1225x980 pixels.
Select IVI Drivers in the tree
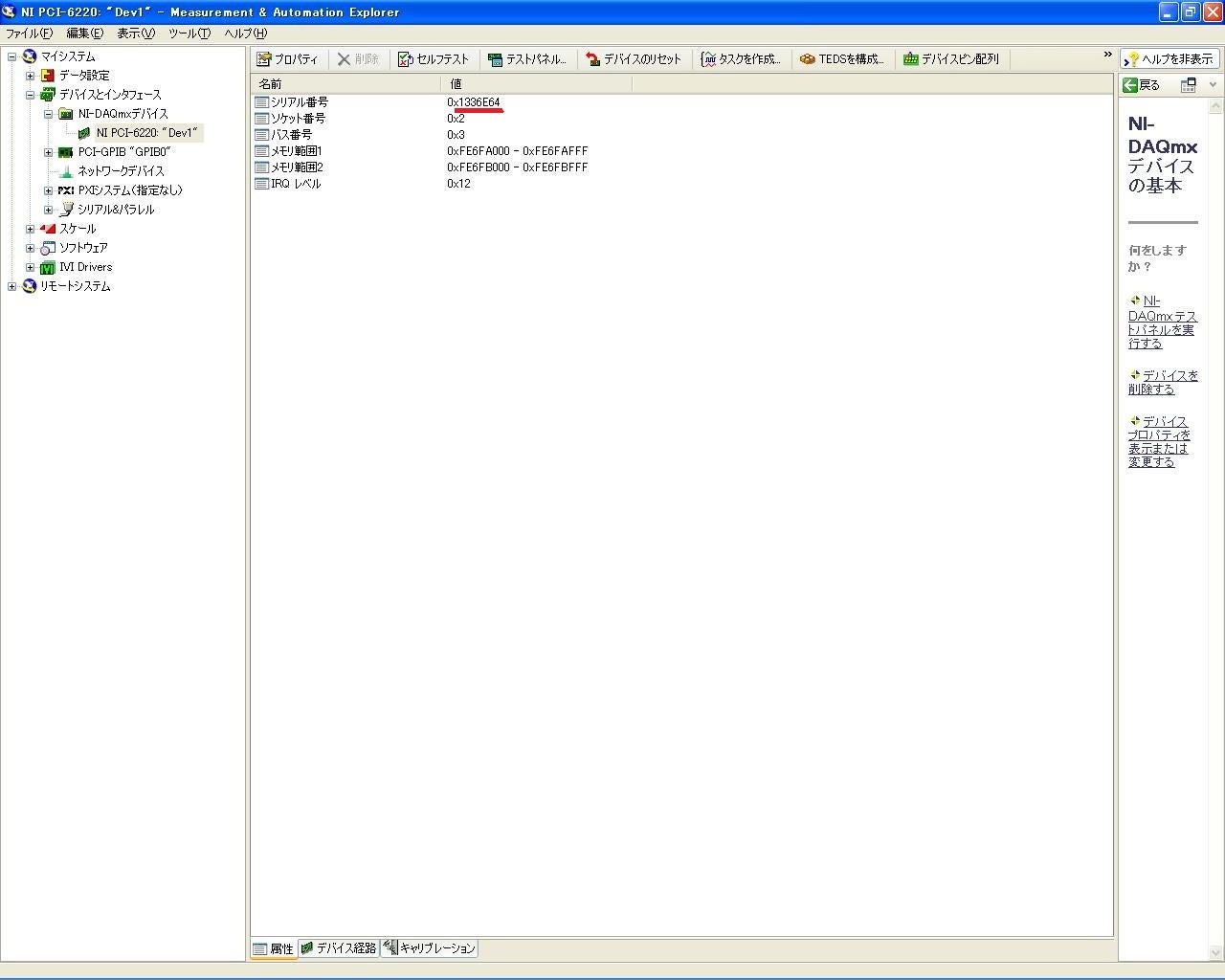pos(85,267)
